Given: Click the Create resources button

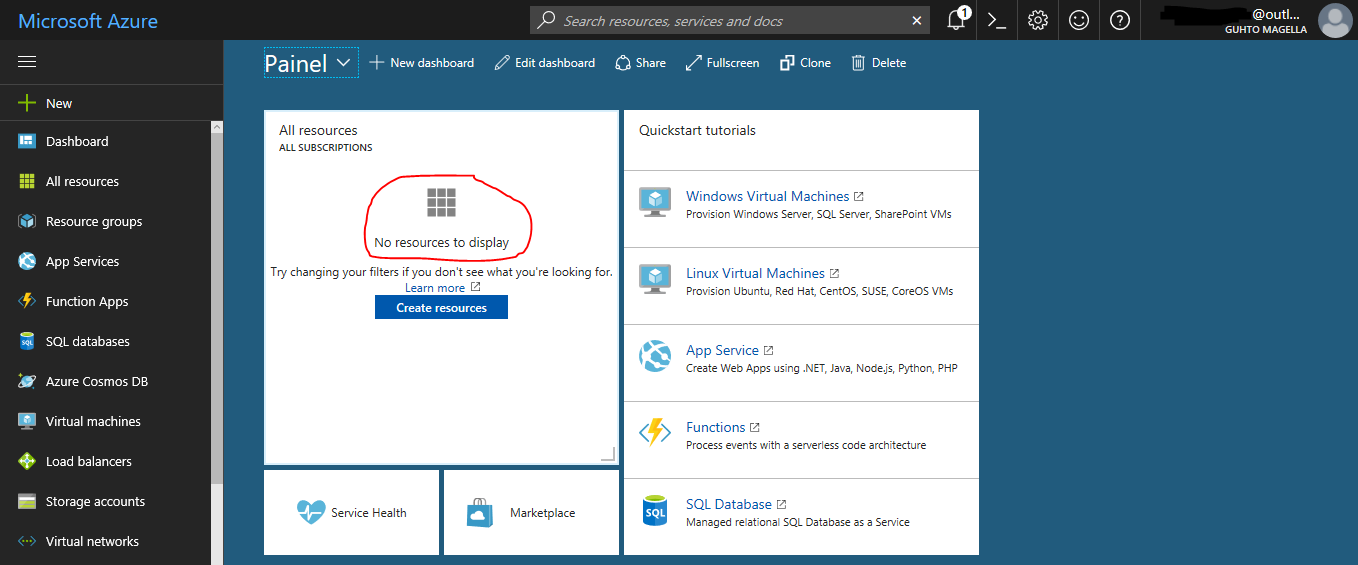Looking at the screenshot, I should click(441, 307).
